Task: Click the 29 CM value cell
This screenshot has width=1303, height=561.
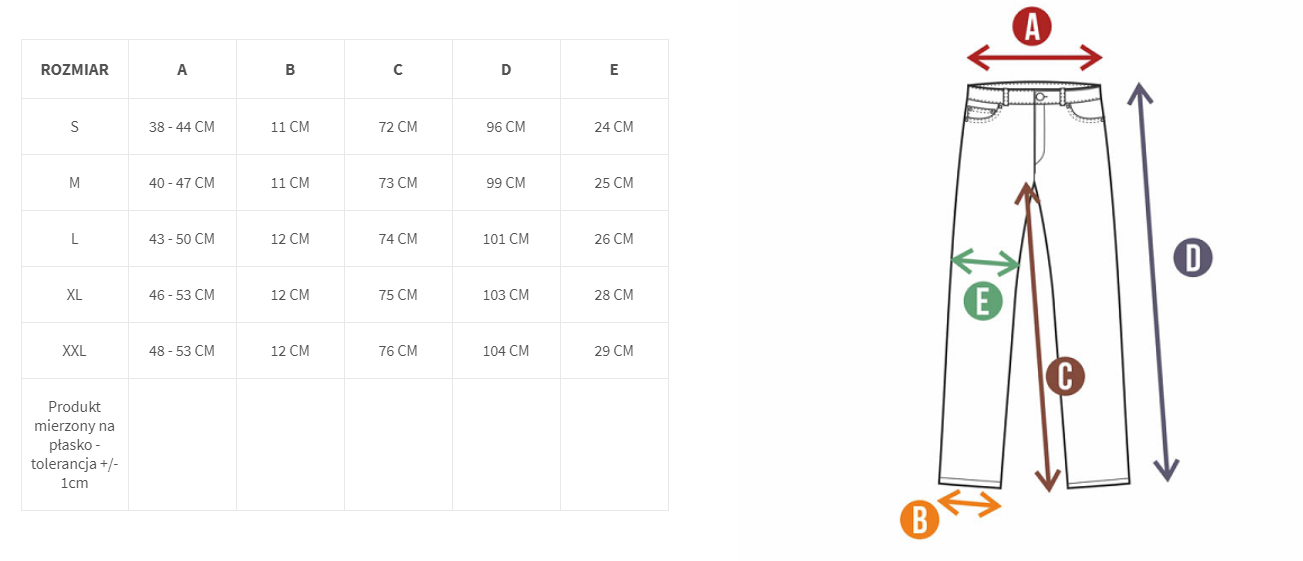Action: (614, 351)
